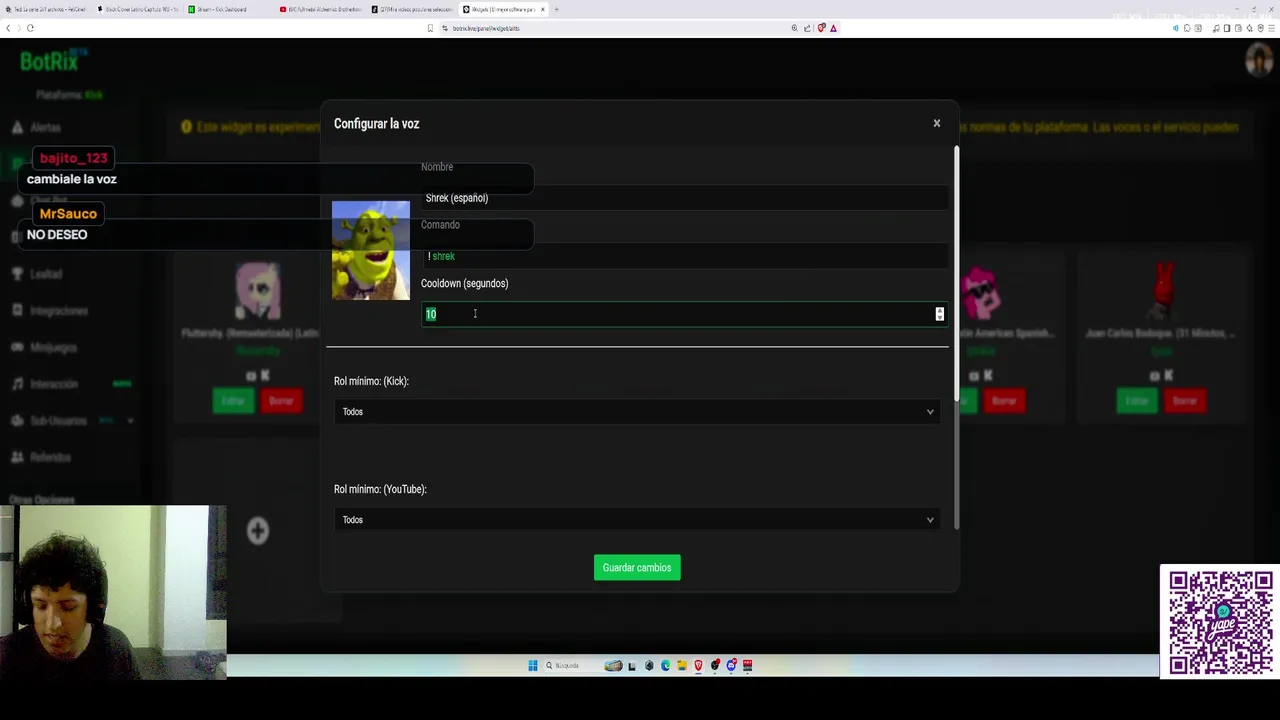Click the user profile avatar

1258,60
